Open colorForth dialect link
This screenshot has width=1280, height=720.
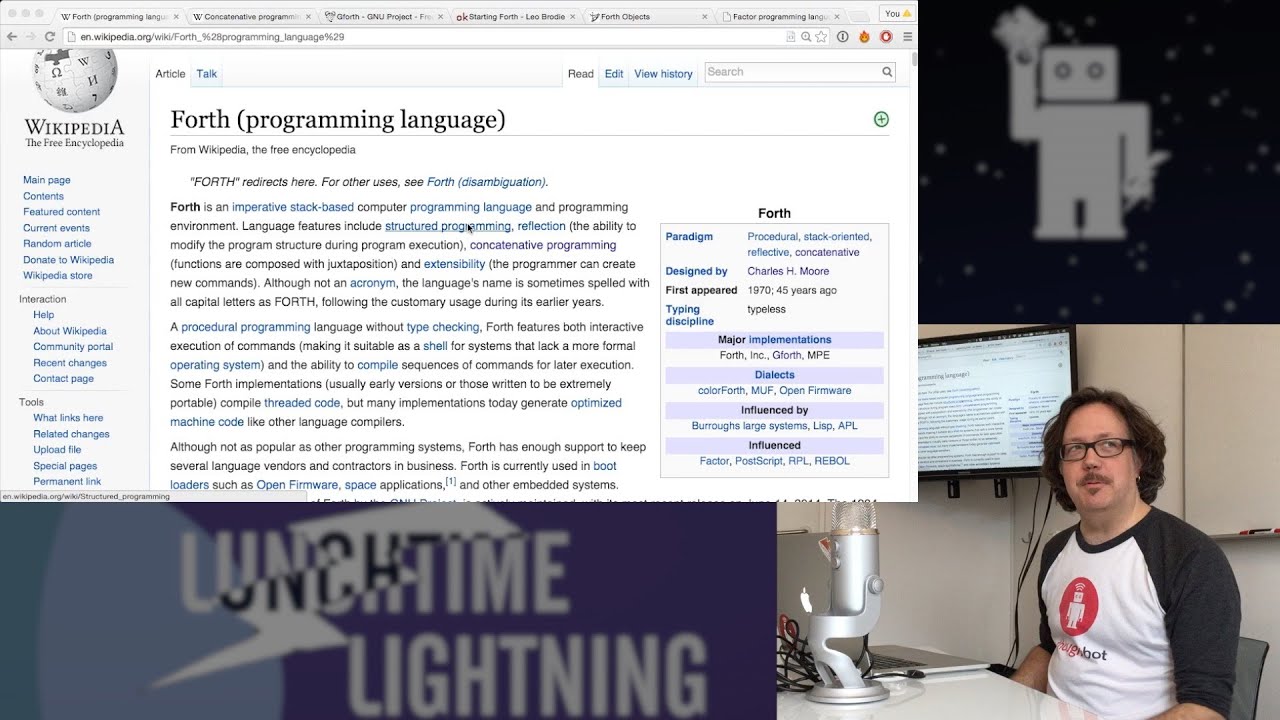click(721, 390)
